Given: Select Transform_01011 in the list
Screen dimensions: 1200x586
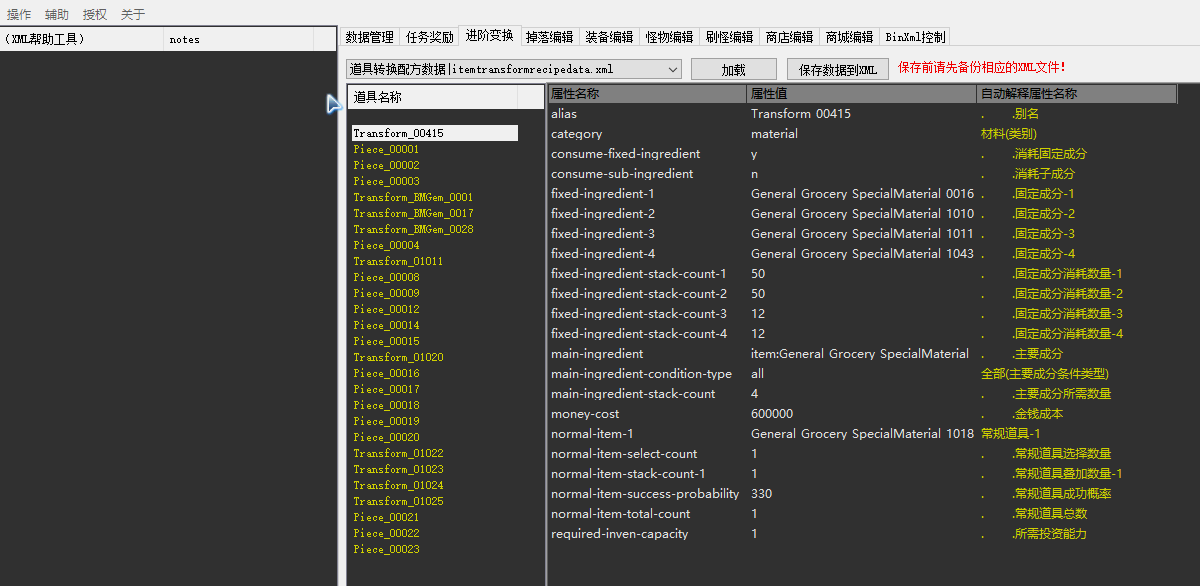Looking at the screenshot, I should pos(398,261).
